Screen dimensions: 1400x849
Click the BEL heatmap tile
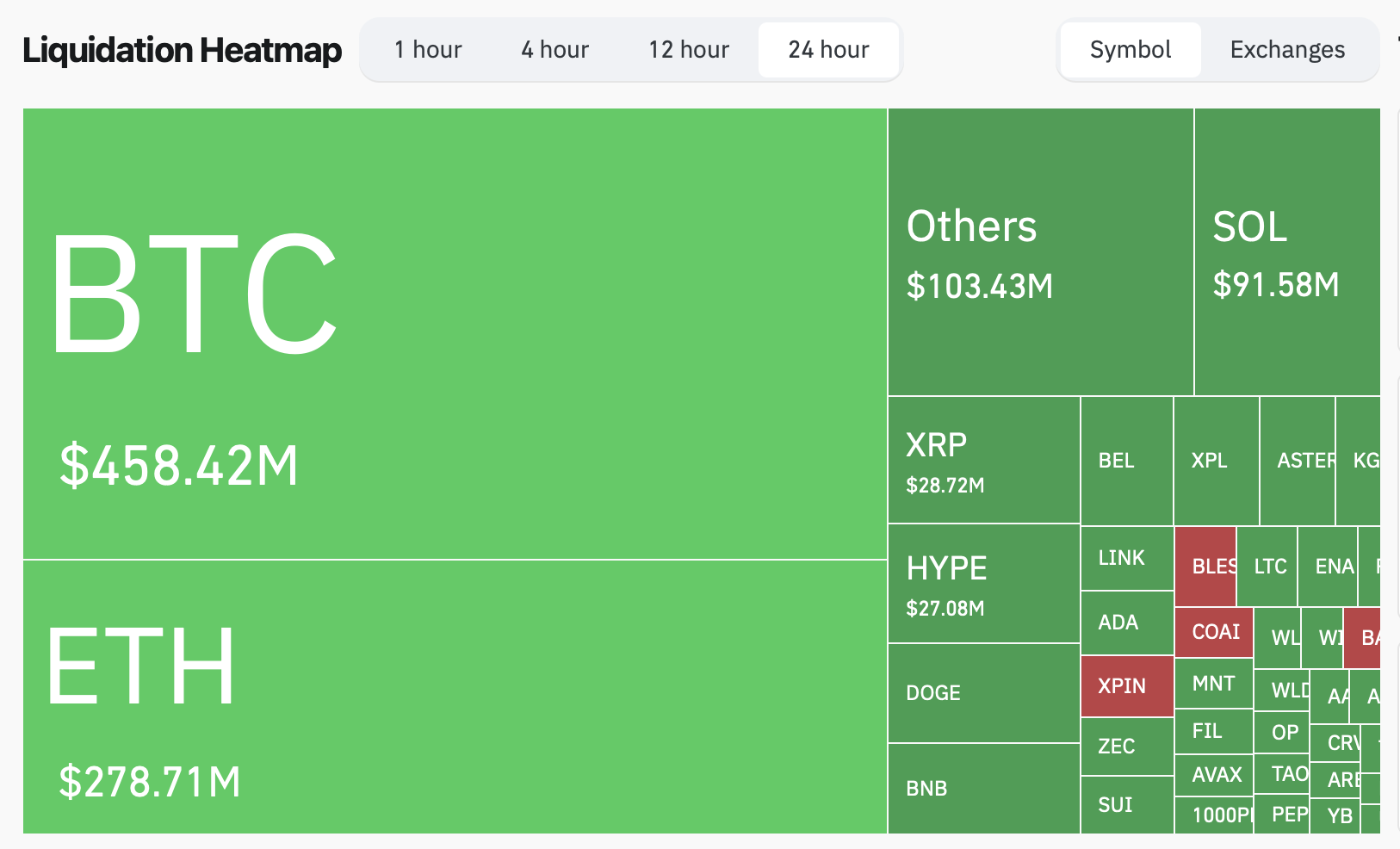[1126, 461]
